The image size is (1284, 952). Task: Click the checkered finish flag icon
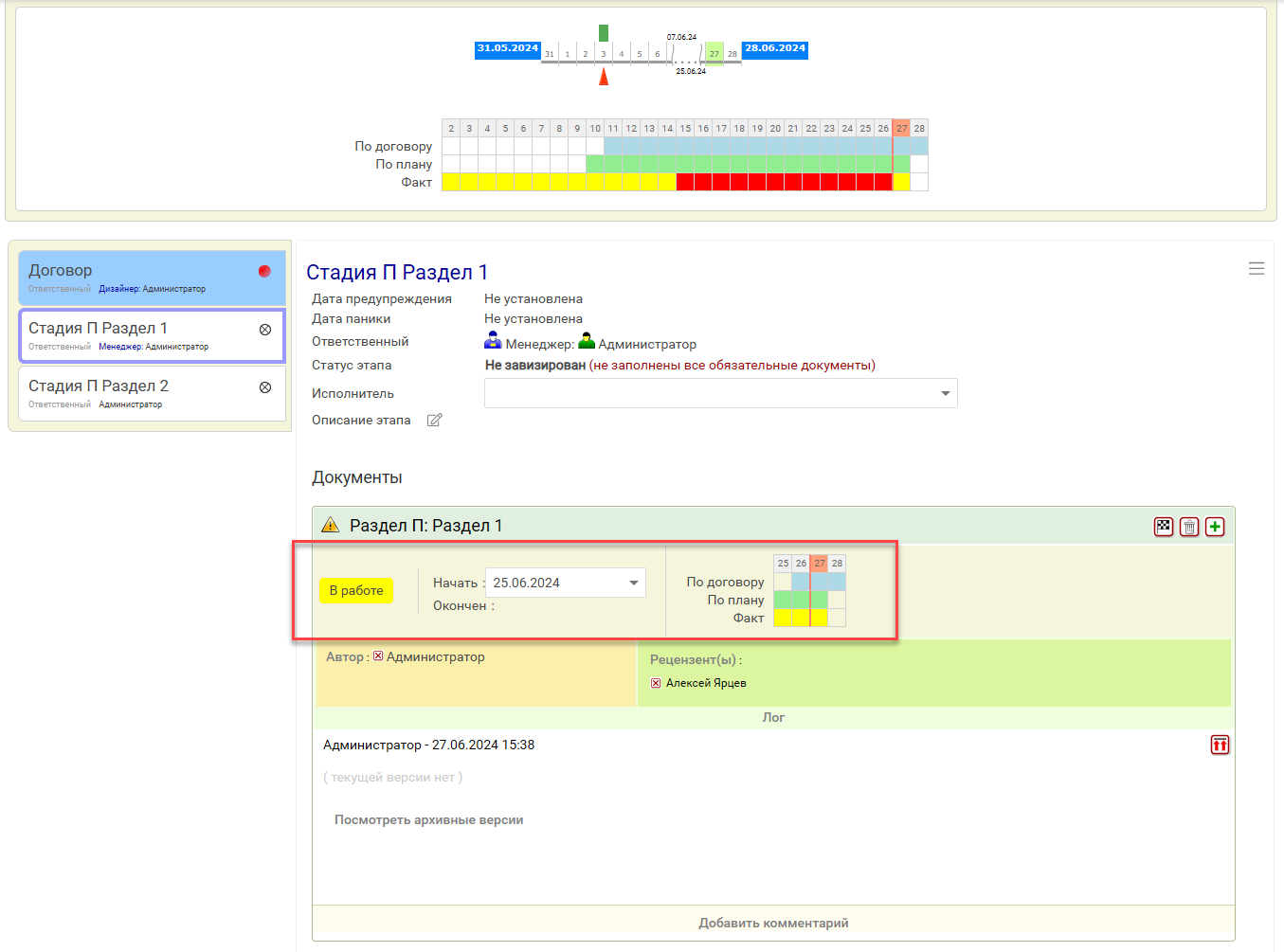click(x=1164, y=527)
